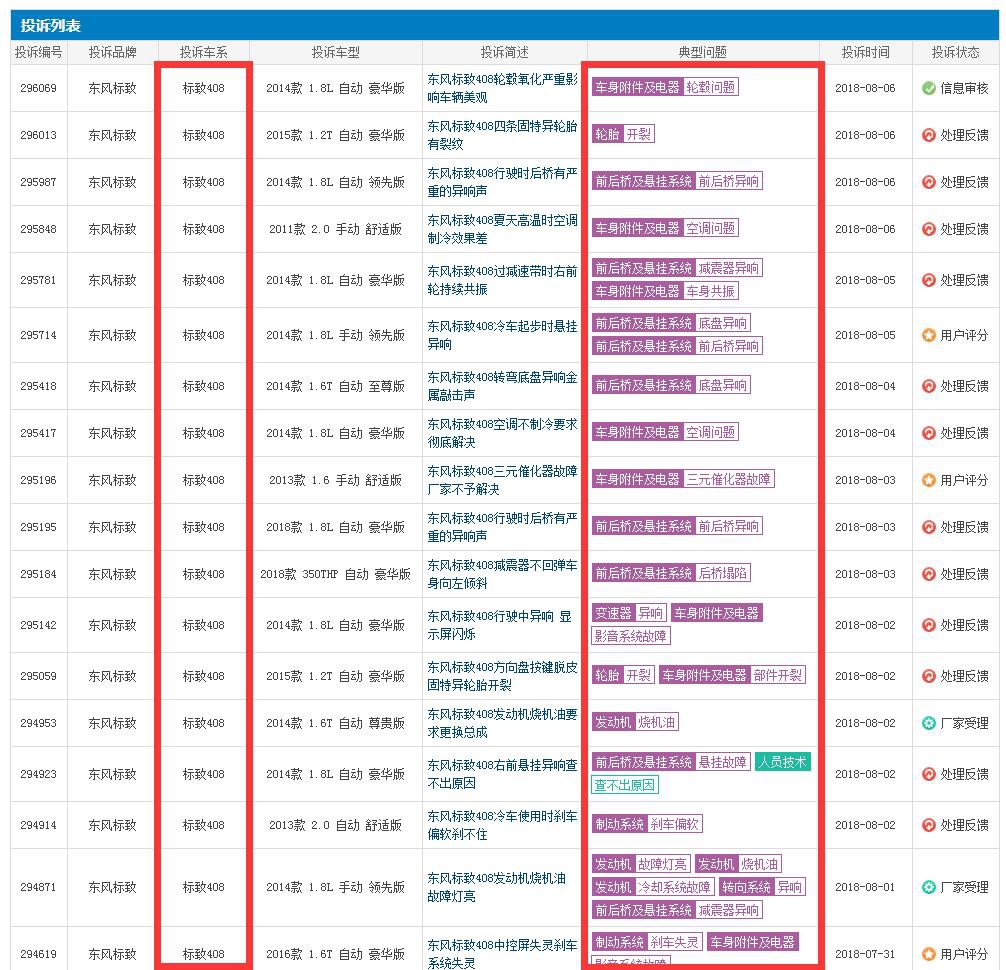This screenshot has height=970, width=1006.
Task: Click 2014款 1.6T 自动 至尊版 model cell
Action: 336,386
